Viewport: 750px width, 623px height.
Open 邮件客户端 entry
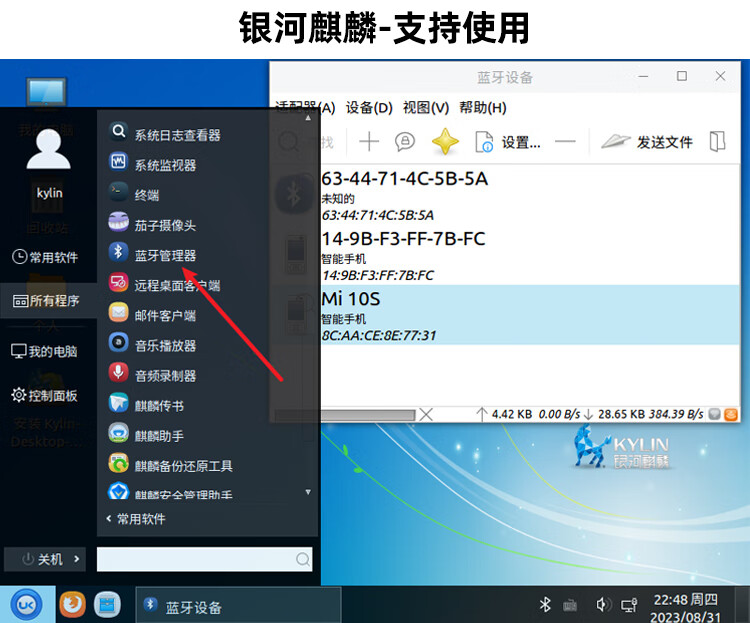tap(153, 315)
